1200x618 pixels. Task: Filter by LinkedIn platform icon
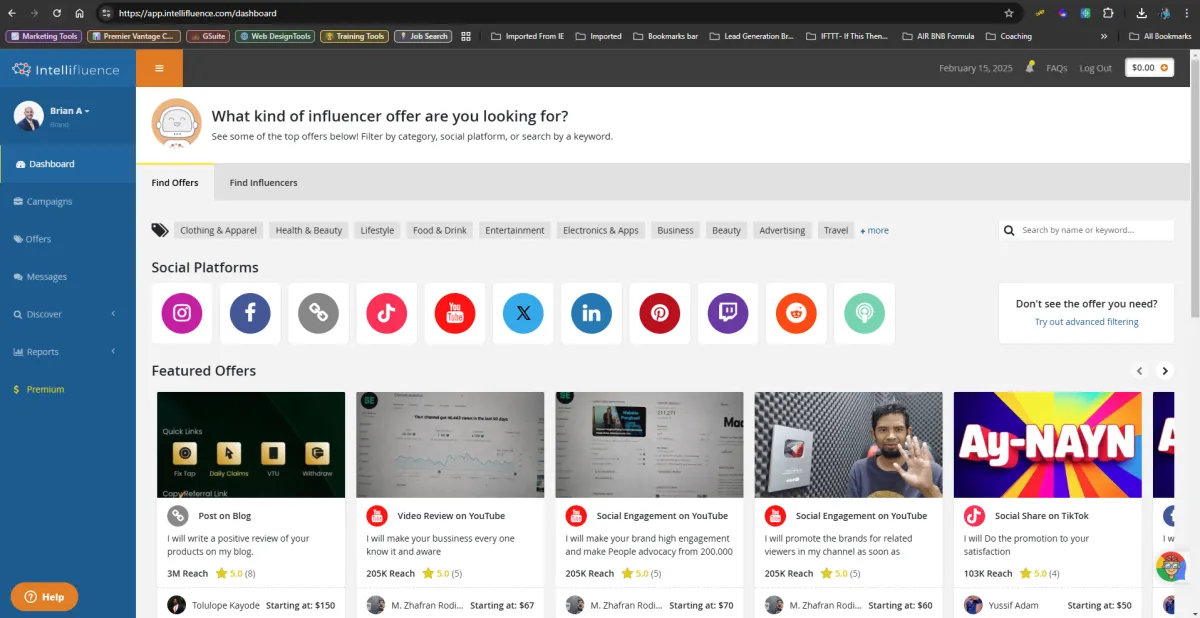pyautogui.click(x=591, y=313)
